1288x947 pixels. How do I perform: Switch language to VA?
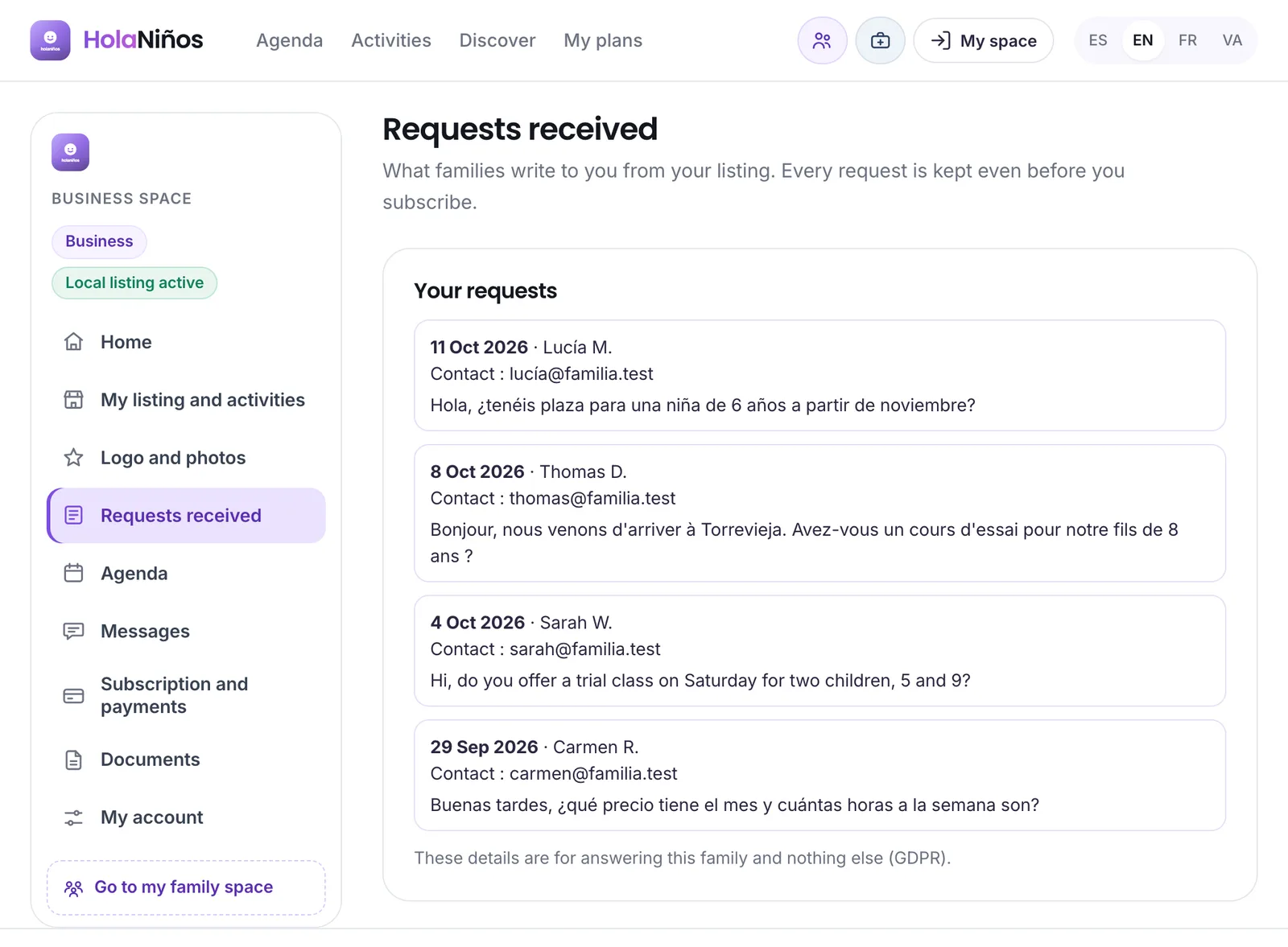click(x=1232, y=40)
